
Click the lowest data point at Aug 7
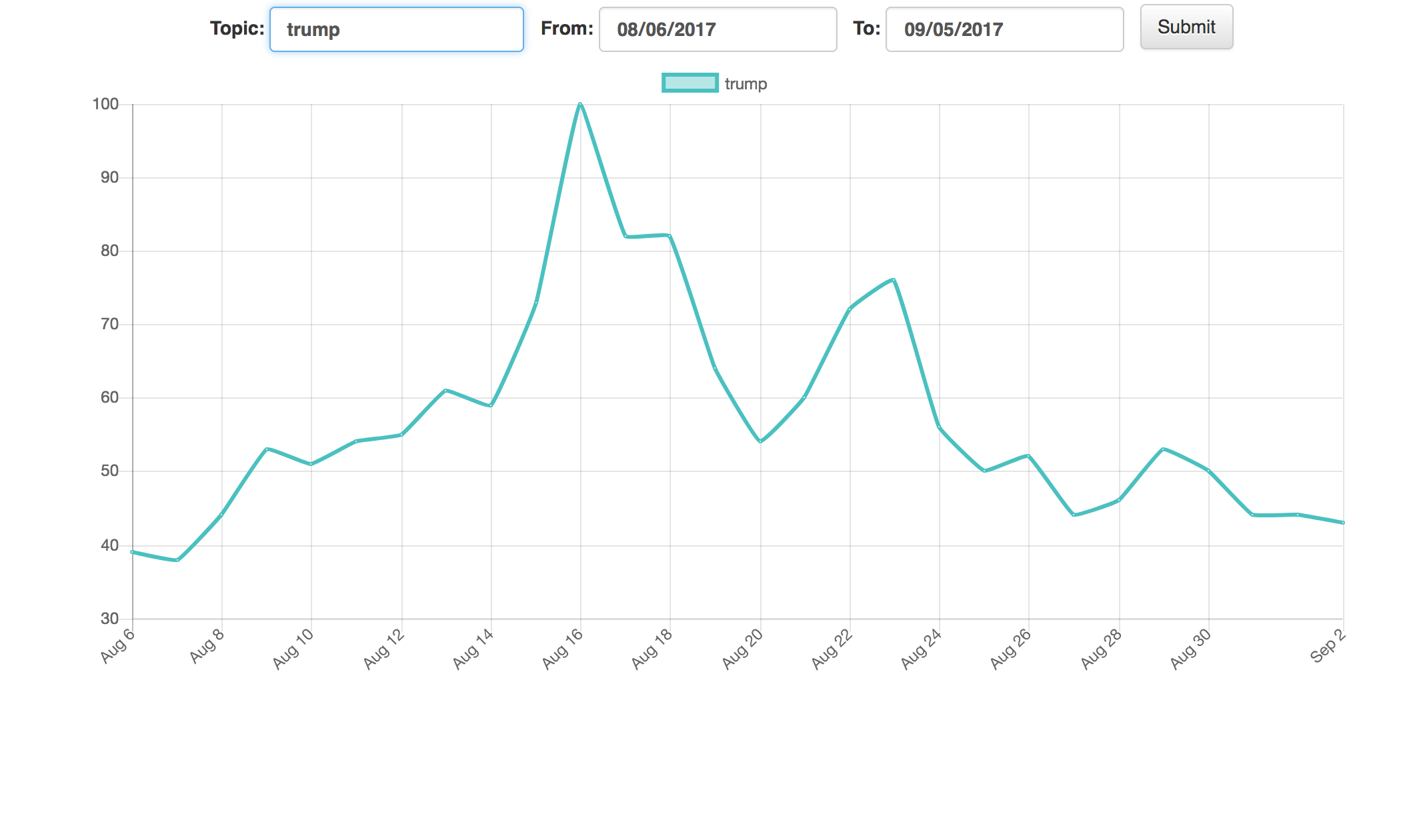177,560
